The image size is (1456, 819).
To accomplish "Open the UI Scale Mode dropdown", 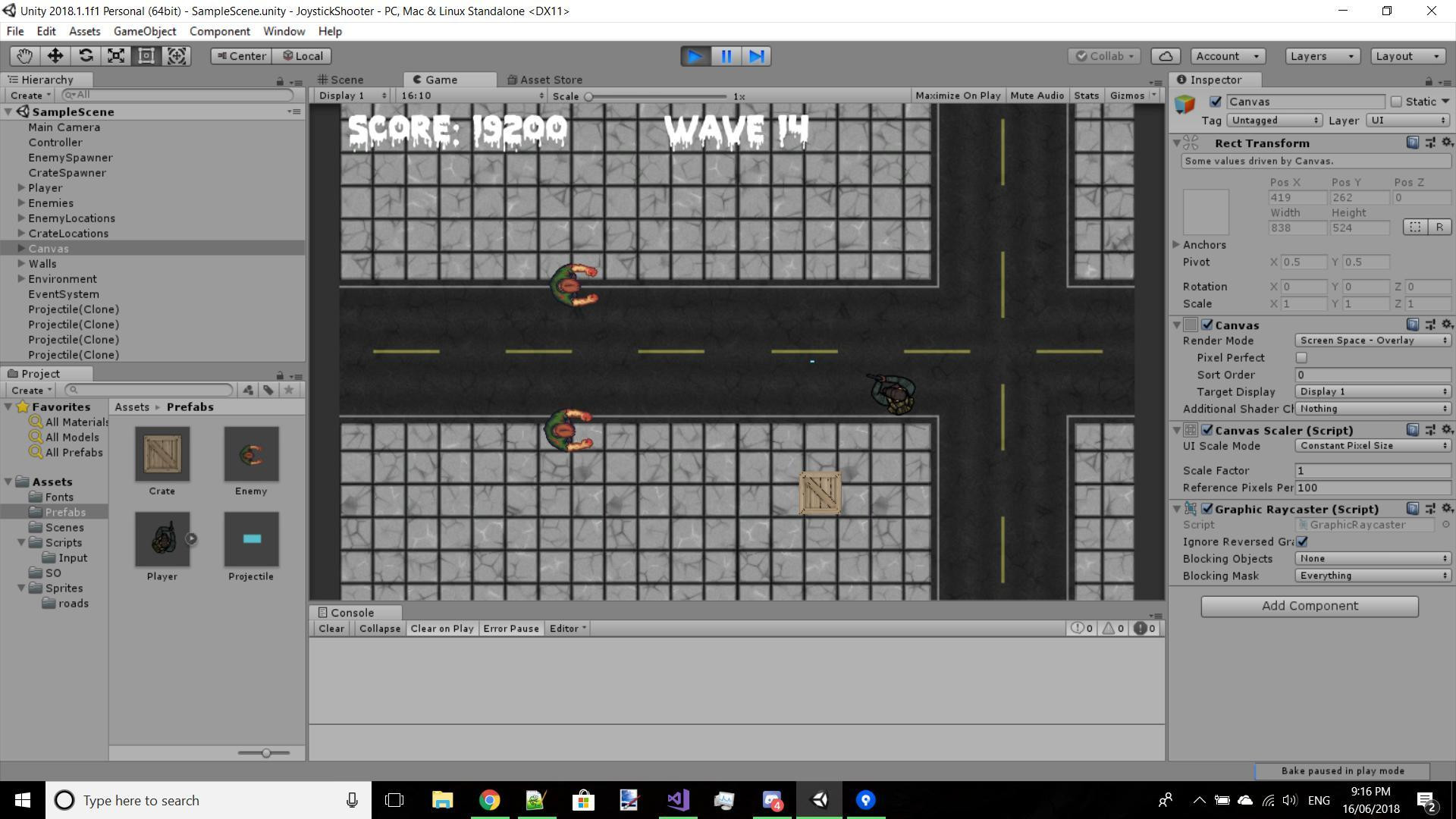I will pyautogui.click(x=1373, y=446).
